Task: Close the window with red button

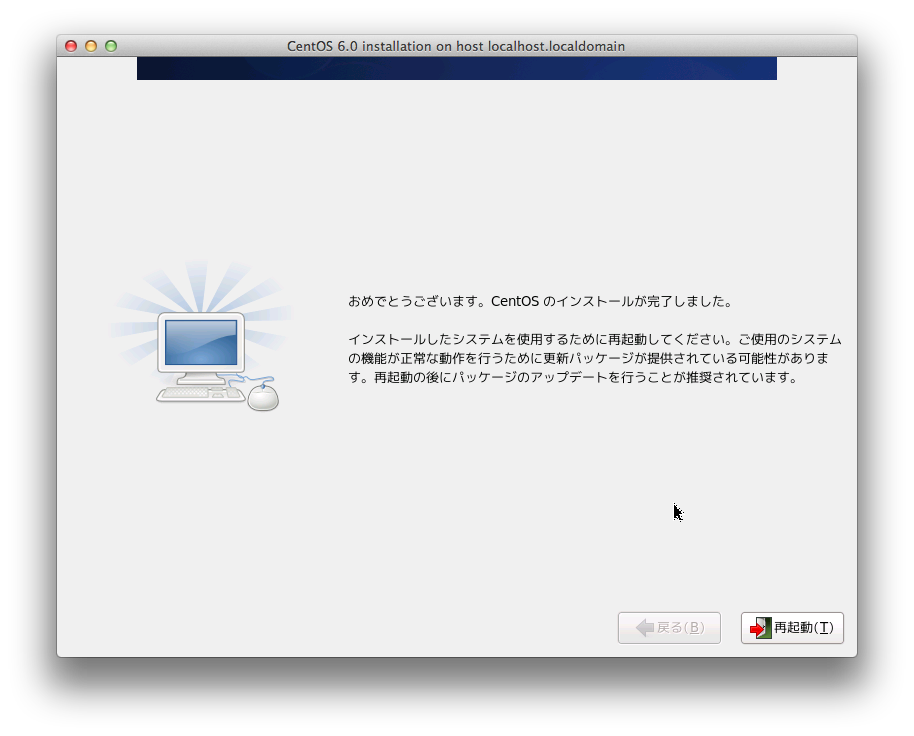Action: pos(71,46)
